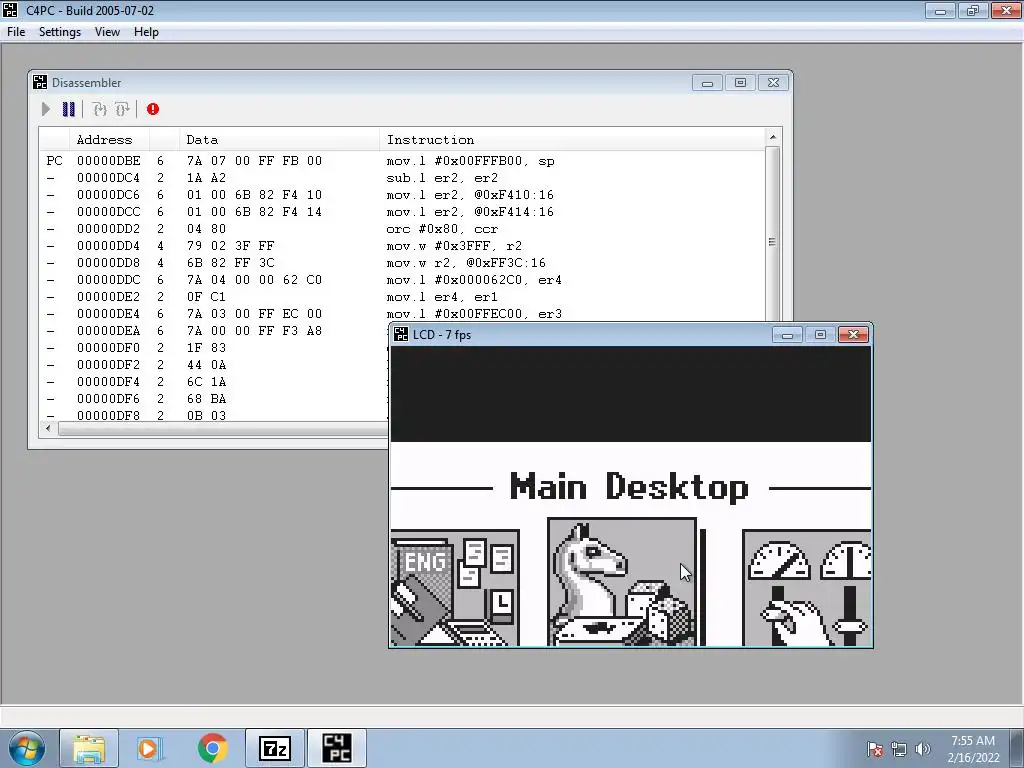The width and height of the screenshot is (1024, 768).
Task: Select address row 00000DD2
Action: (402, 229)
